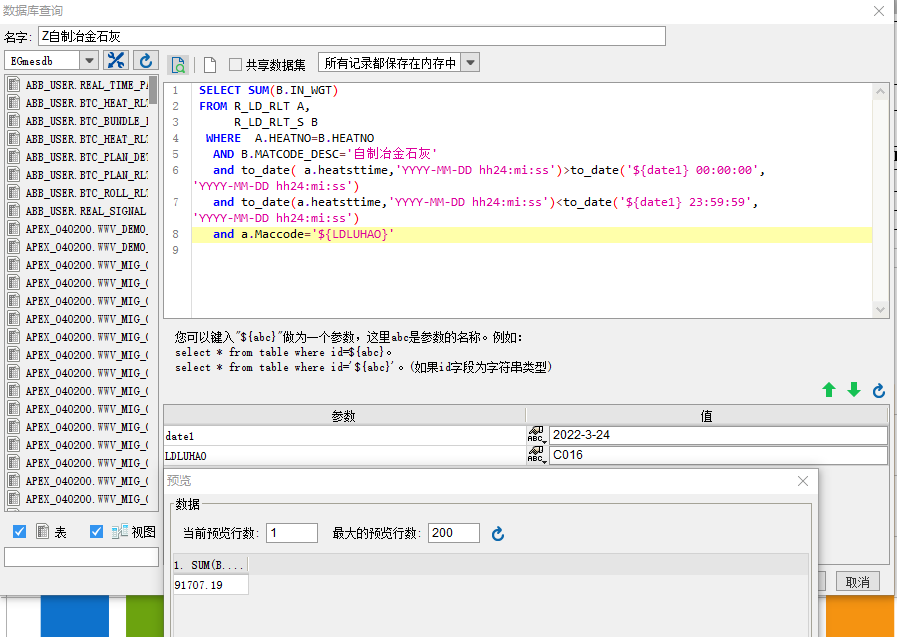Click the table icon of ABB_USER.BTC_BUNDLE row
The width and height of the screenshot is (897, 637).
14,121
